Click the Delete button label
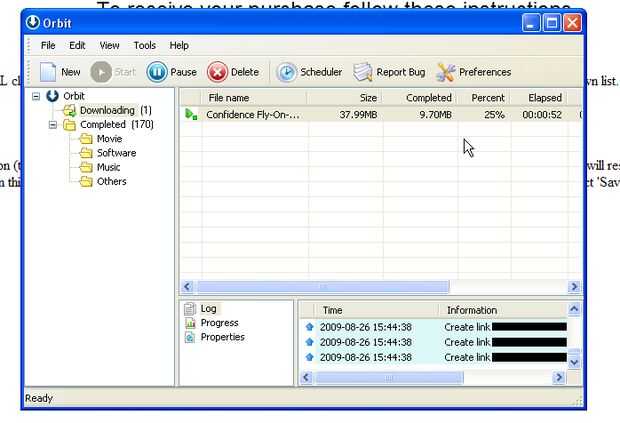This screenshot has height=423, width=620. pos(245,72)
